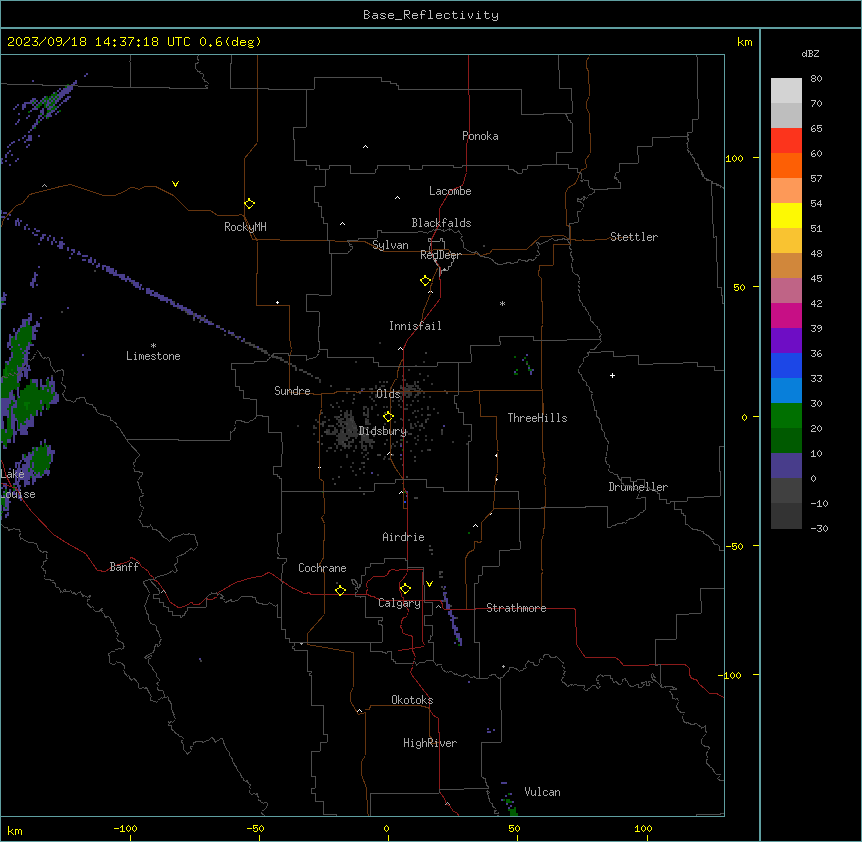Select the orange 57–60 dBZ legend swatch
Viewport: 862px width, 842px height.
pos(786,165)
